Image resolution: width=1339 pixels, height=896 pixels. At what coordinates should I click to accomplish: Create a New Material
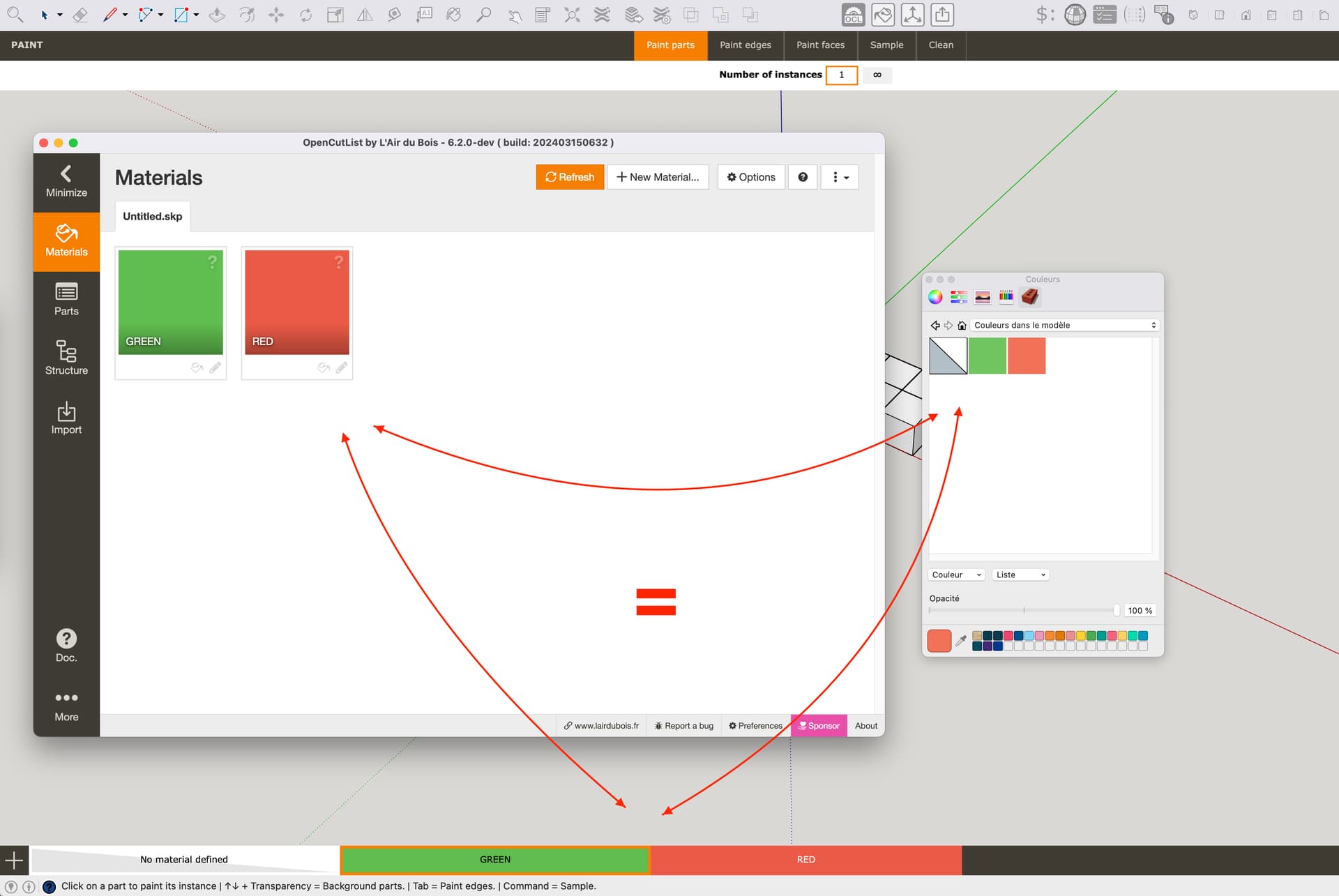658,176
